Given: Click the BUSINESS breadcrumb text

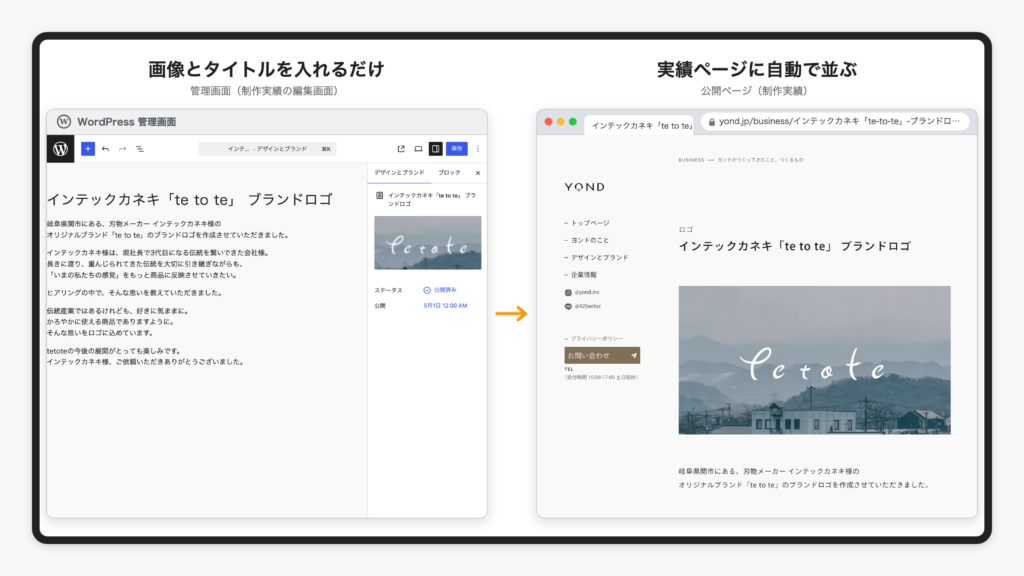Looking at the screenshot, I should (x=691, y=160).
